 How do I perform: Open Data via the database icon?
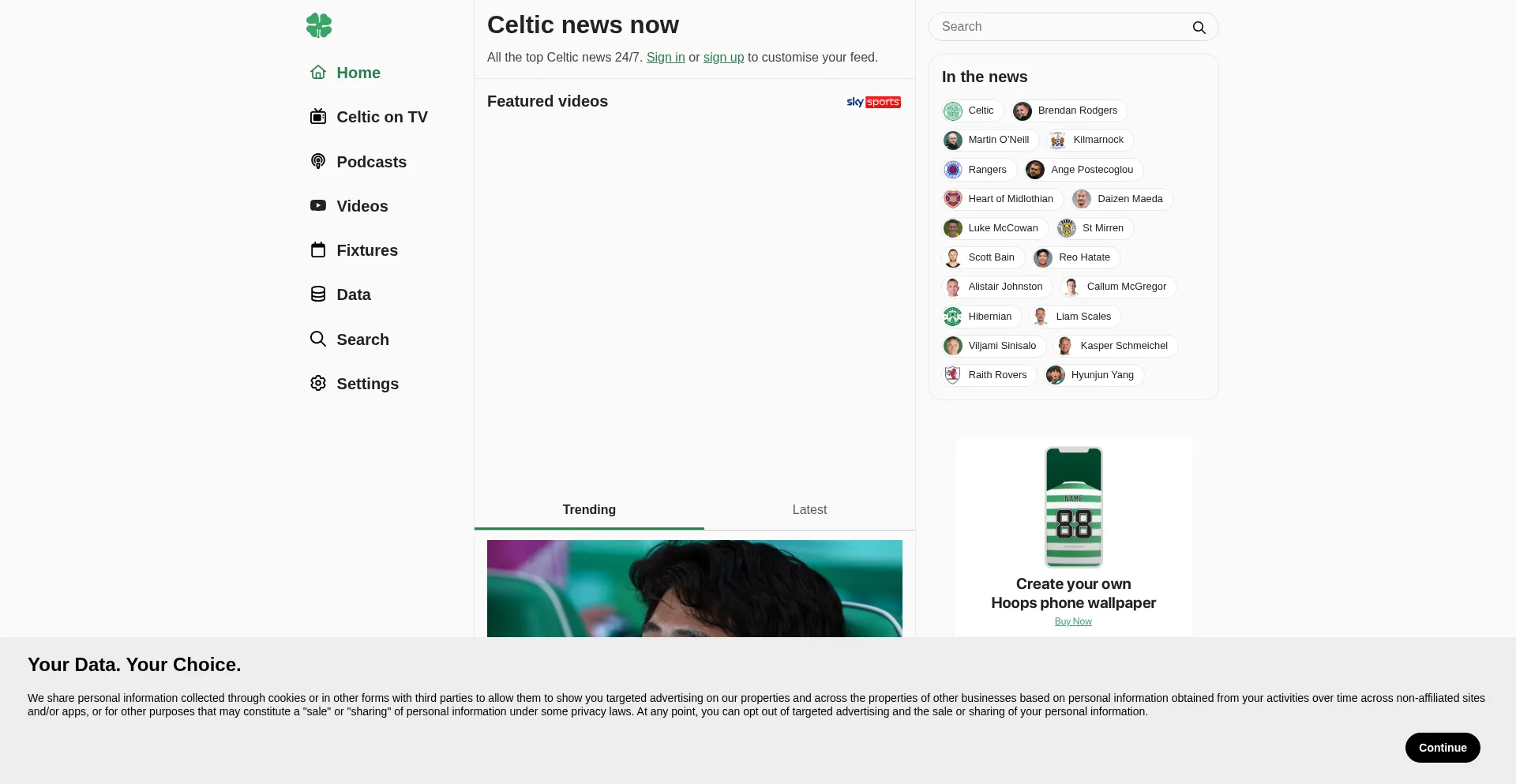coord(318,294)
